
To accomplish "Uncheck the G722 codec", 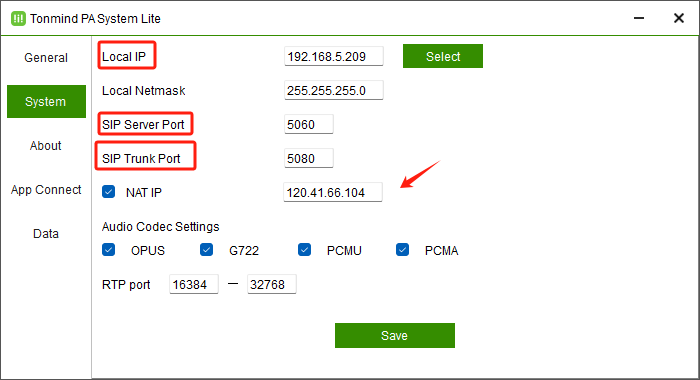I will (206, 250).
